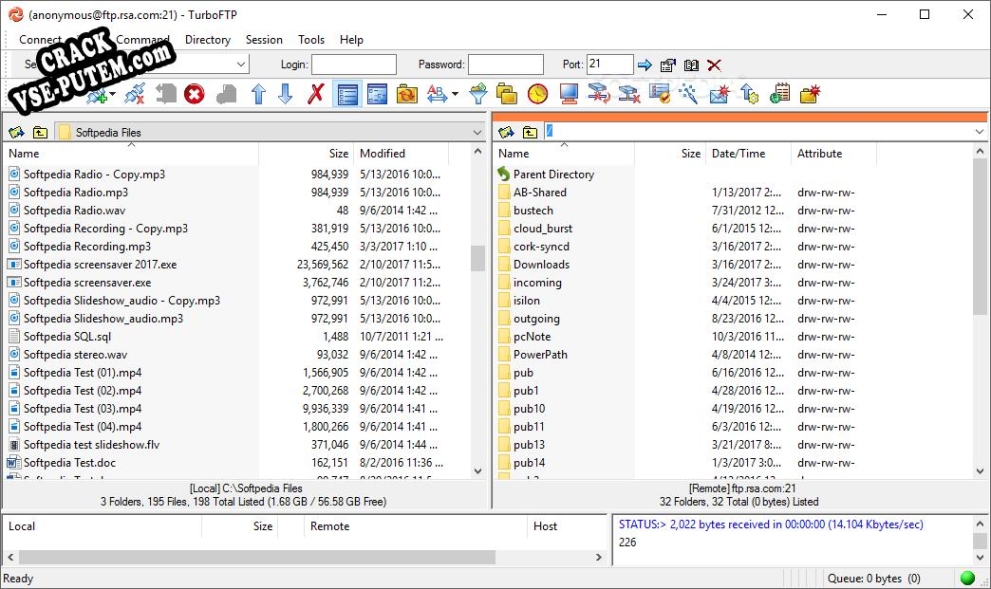Click the red X delete icon in main toolbar
Viewport: 991px width, 589px height.
[315, 94]
